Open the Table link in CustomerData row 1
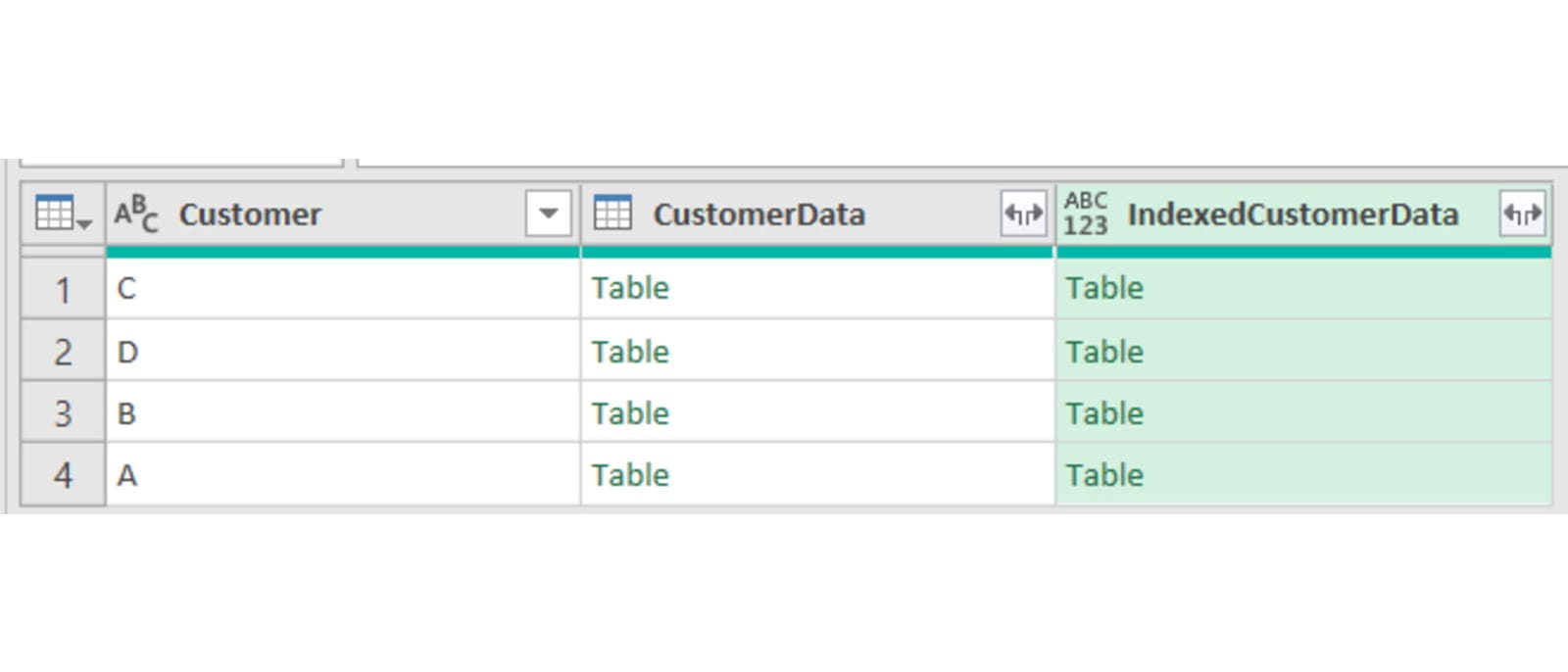 630,288
